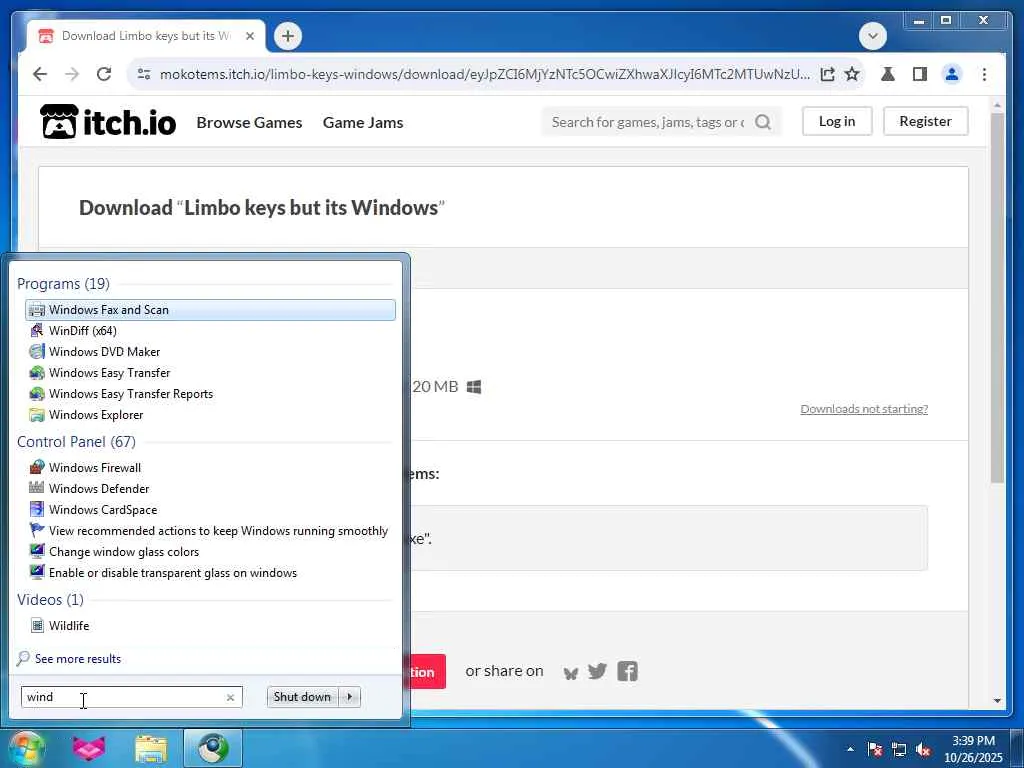Bookmark this page with the star icon
The height and width of the screenshot is (768, 1024).
(852, 74)
